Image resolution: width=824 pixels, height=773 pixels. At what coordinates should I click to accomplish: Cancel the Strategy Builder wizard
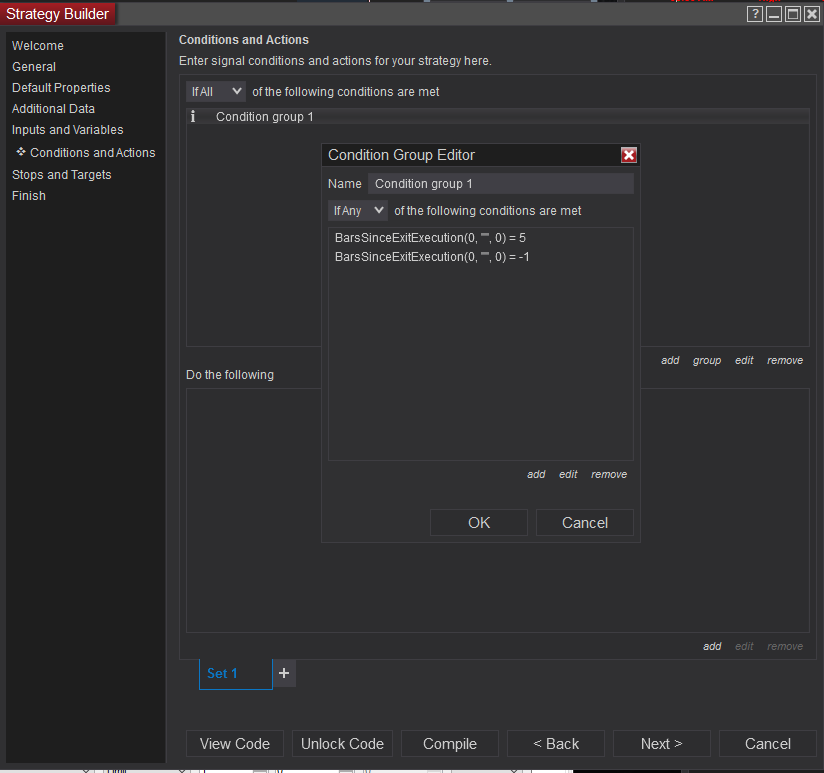768,744
